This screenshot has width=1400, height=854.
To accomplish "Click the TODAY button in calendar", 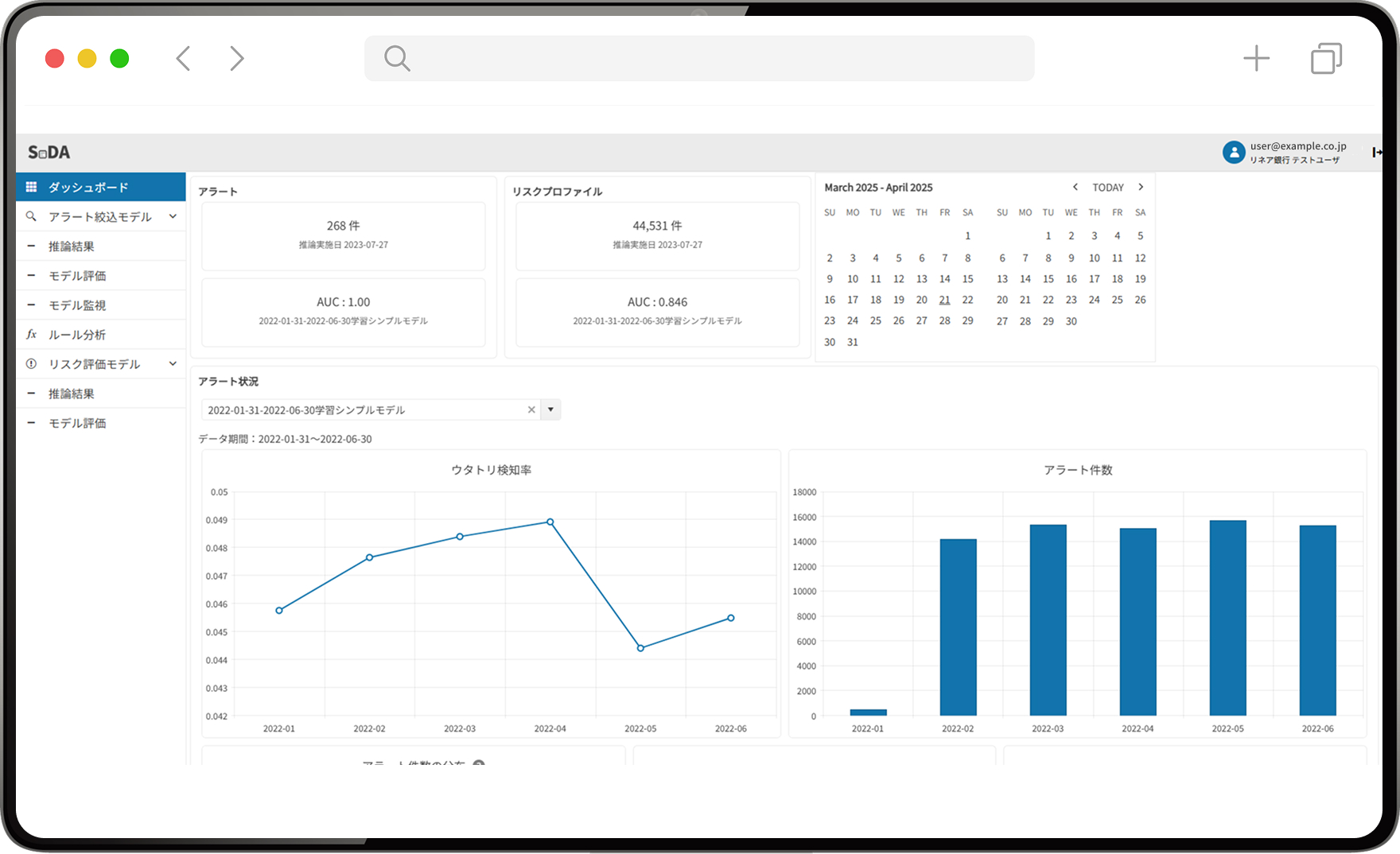I will pyautogui.click(x=1107, y=187).
